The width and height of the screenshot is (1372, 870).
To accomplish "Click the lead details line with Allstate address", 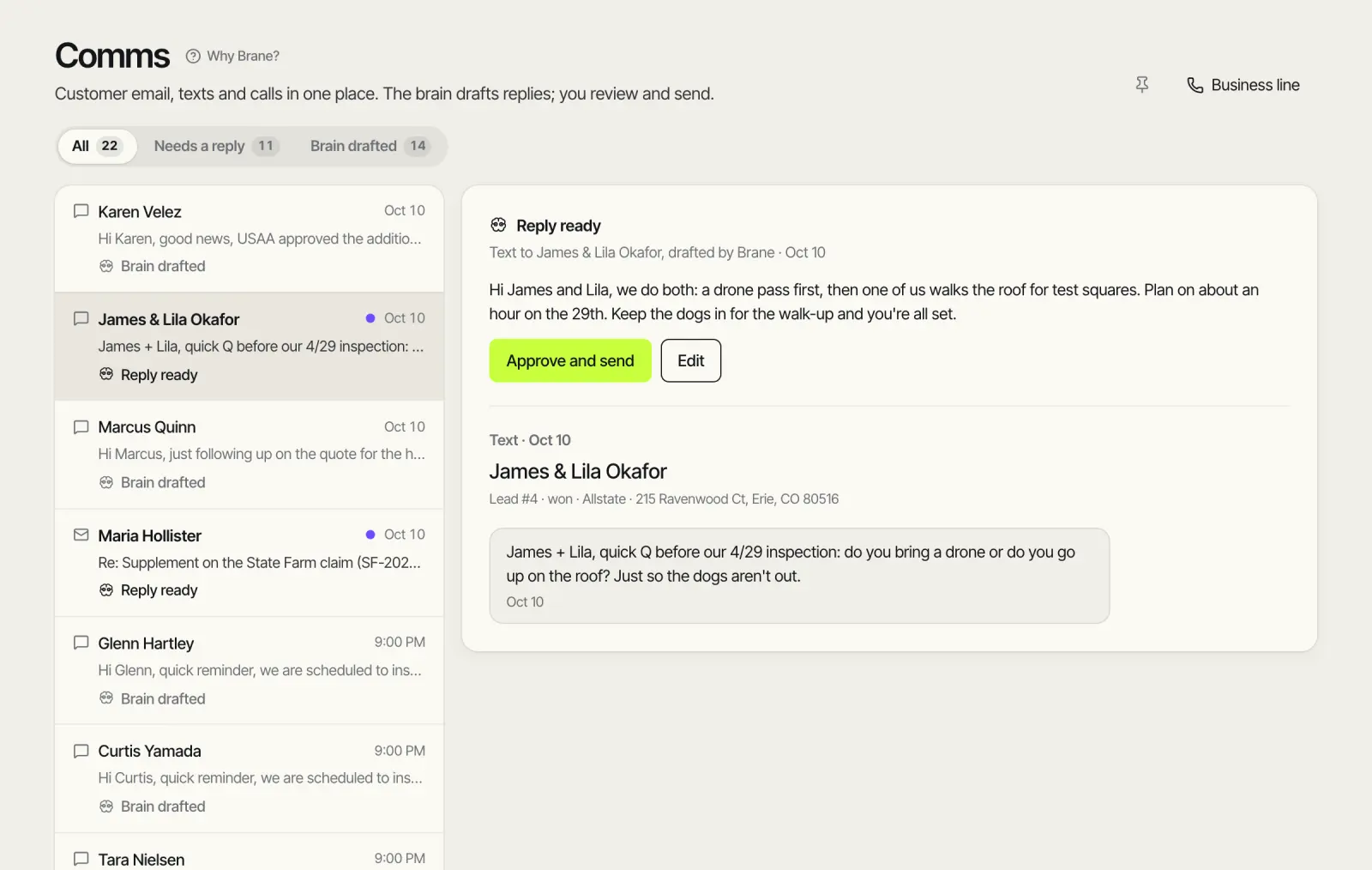I will [664, 498].
